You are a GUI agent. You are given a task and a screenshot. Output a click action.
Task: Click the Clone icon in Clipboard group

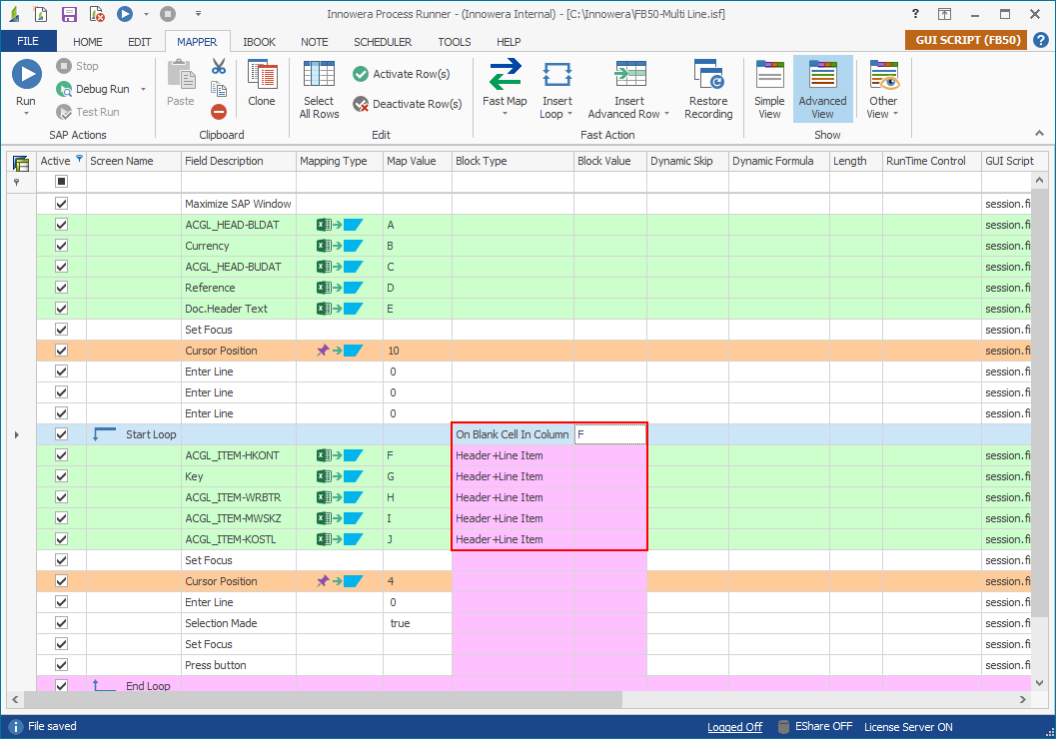coord(262,76)
